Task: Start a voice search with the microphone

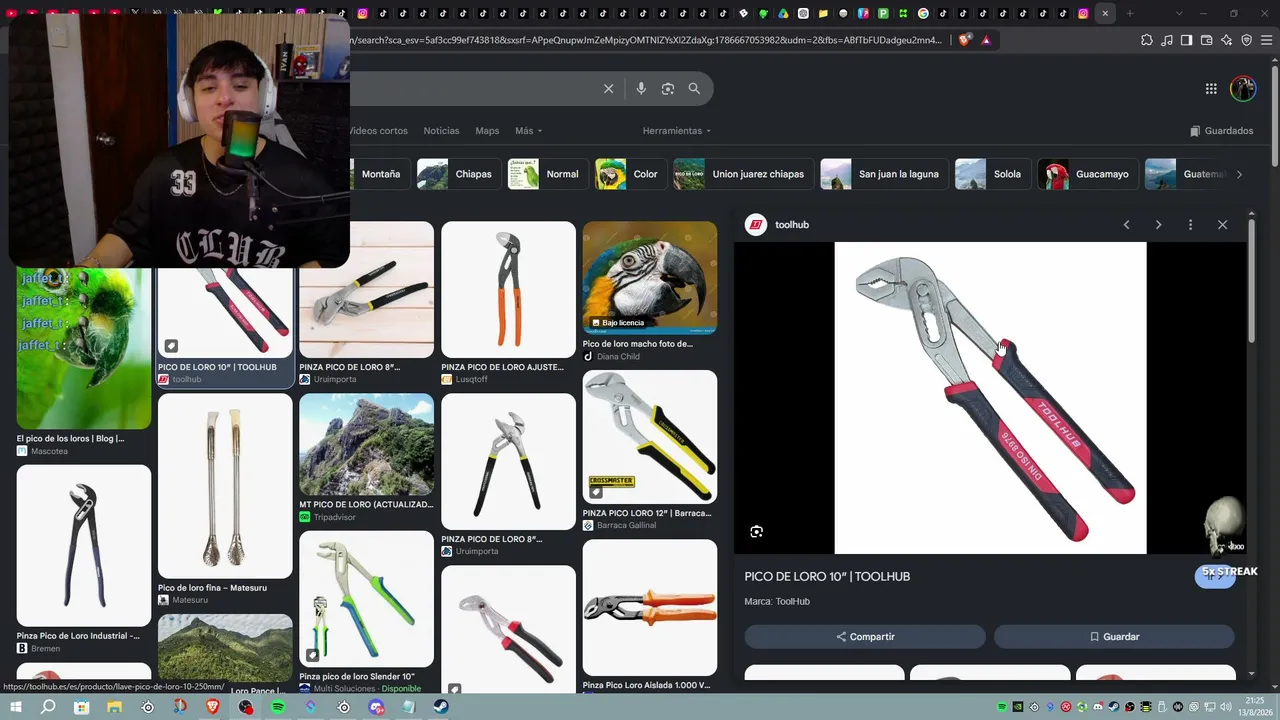Action: 641,89
